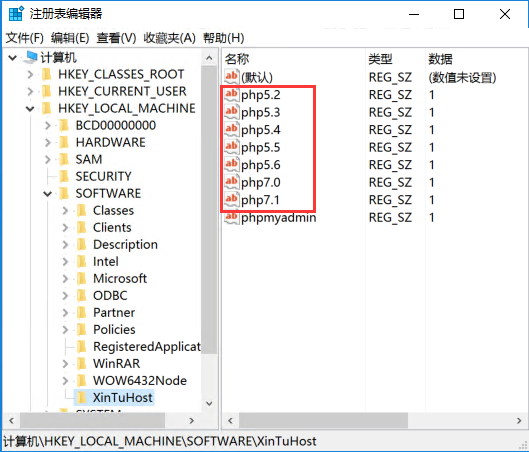The width and height of the screenshot is (529, 452).
Task: Select the php7.1 registry value icon
Action: click(232, 200)
